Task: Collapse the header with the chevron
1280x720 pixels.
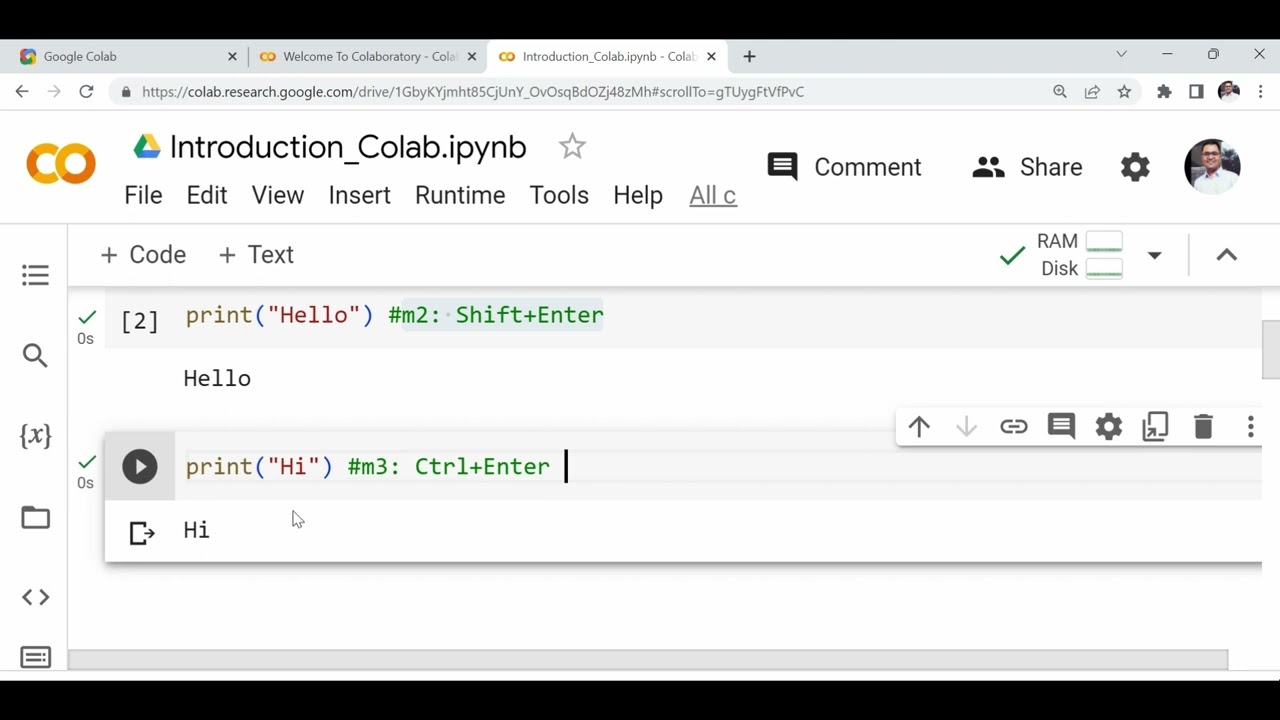Action: pyautogui.click(x=1226, y=255)
